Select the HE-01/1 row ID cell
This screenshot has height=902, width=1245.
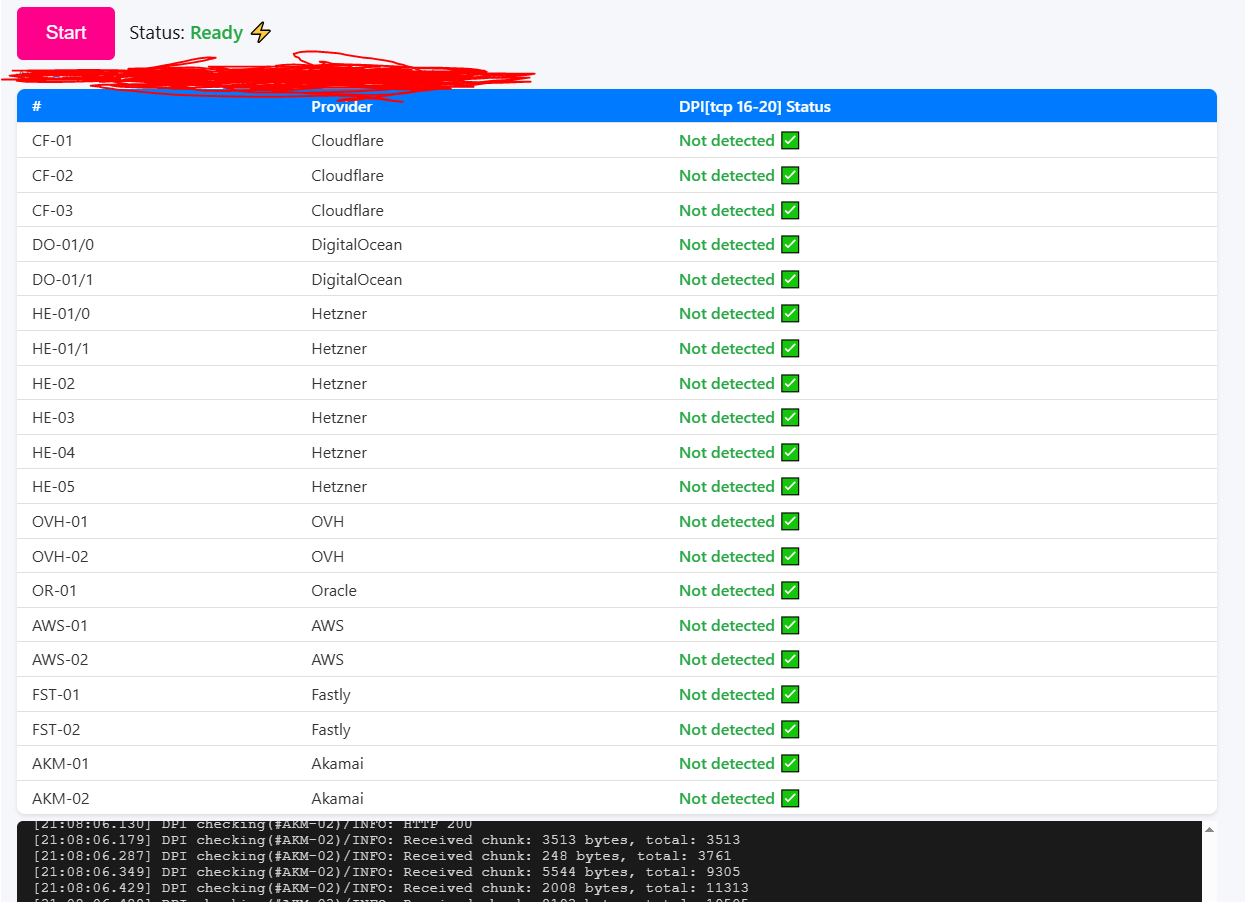[x=61, y=349]
